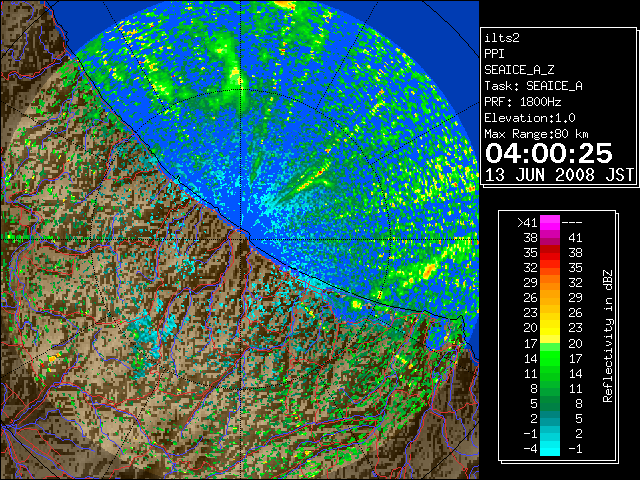640x480 pixels.
Task: Click the radar center at the crosshair intersection
Action: tap(241, 240)
